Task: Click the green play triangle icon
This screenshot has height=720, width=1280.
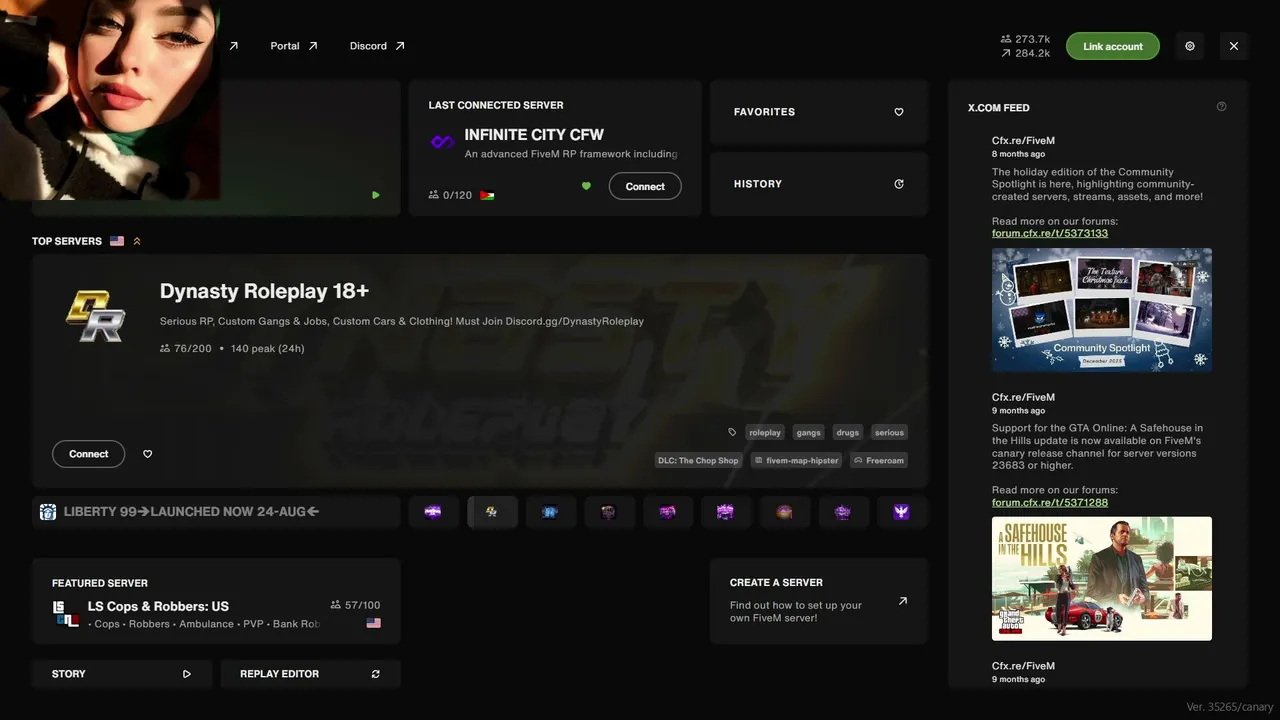Action: pos(376,195)
